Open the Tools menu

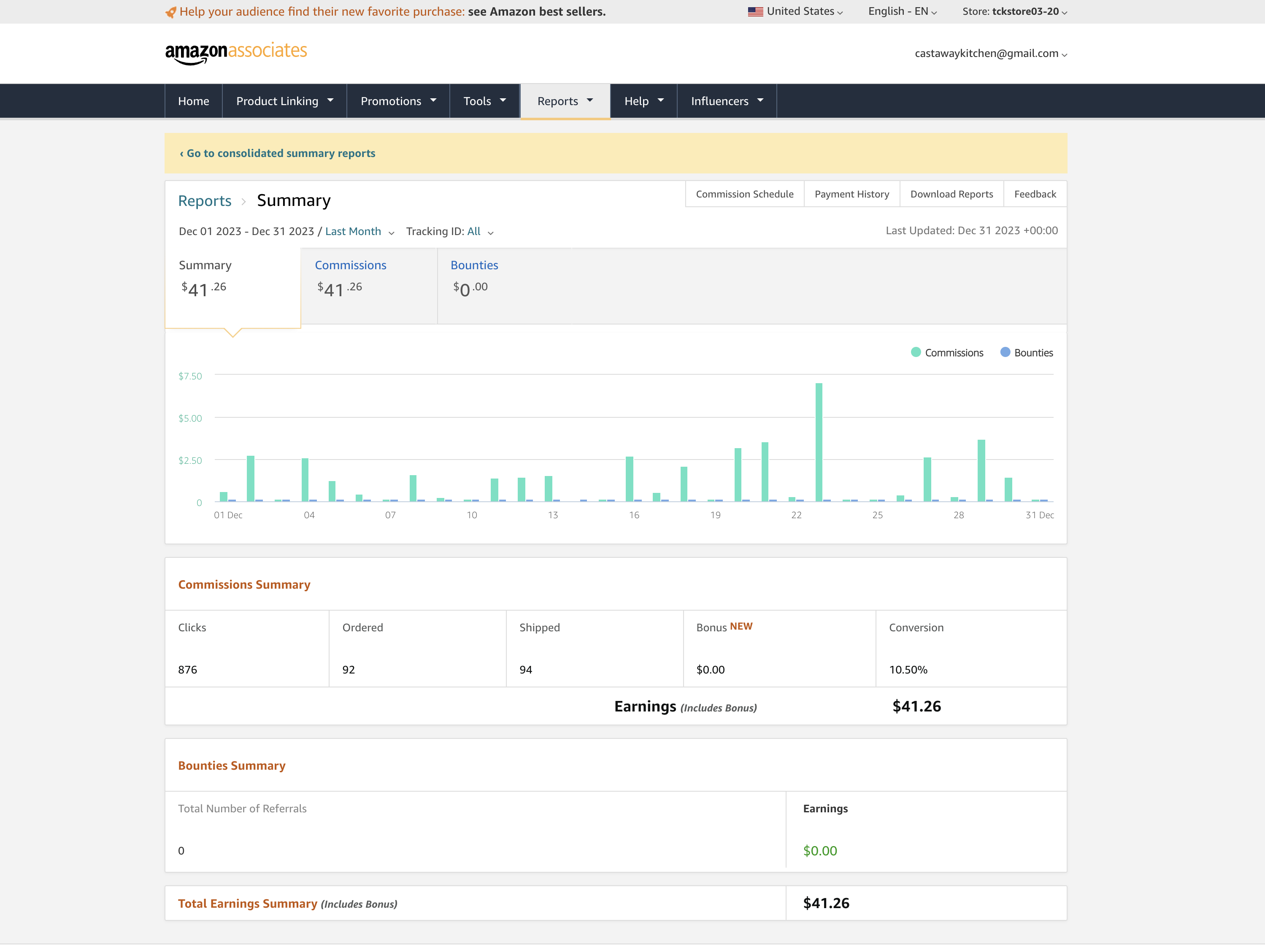pos(484,101)
